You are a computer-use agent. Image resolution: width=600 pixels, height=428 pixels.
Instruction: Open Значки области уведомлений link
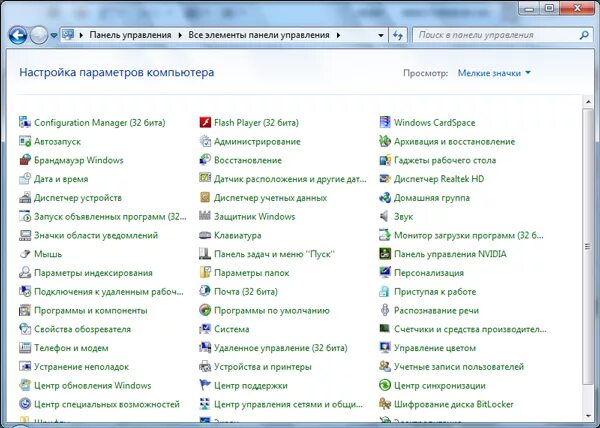(x=96, y=235)
